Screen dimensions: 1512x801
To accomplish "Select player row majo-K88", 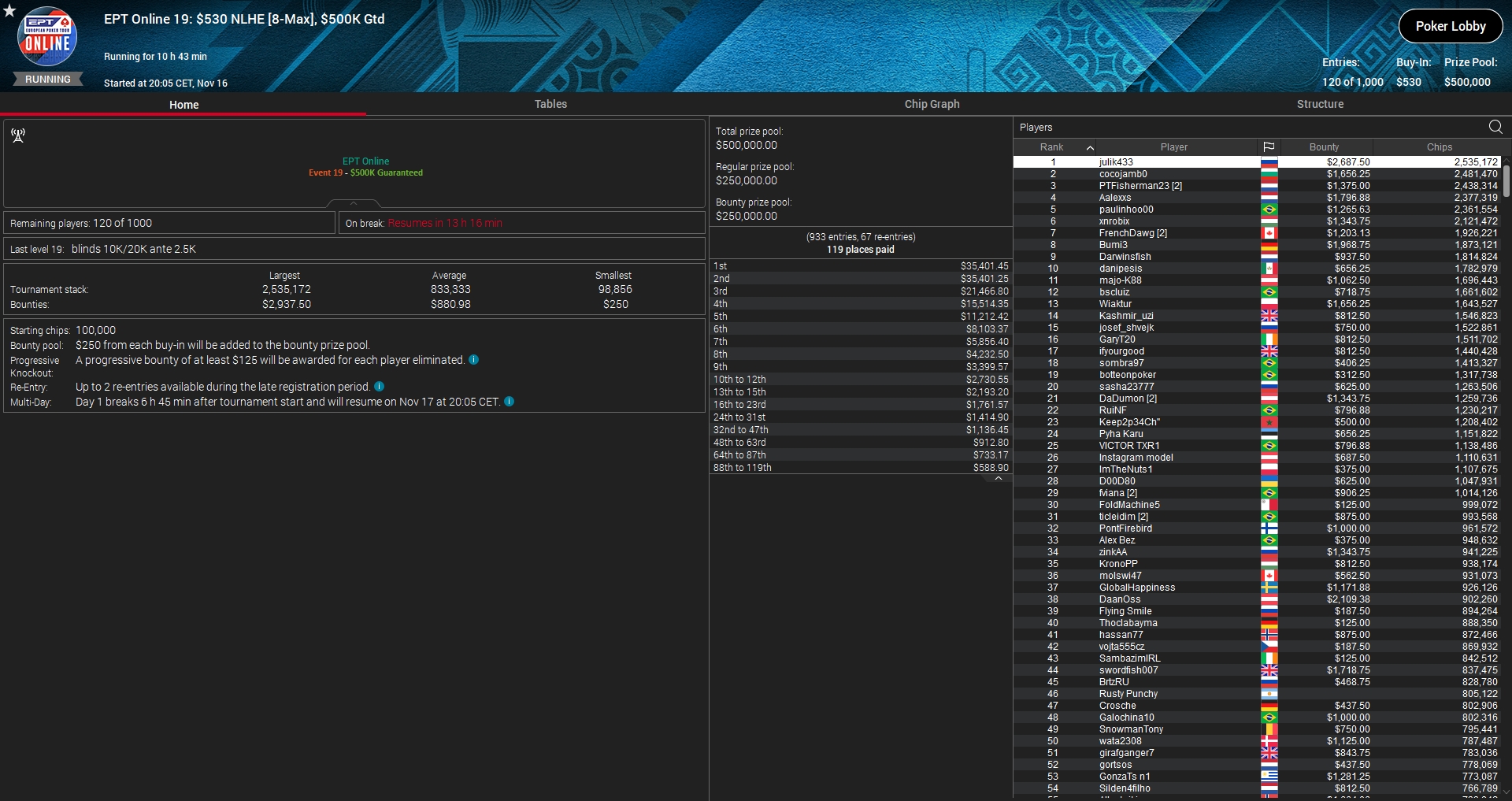I will pos(1257,280).
